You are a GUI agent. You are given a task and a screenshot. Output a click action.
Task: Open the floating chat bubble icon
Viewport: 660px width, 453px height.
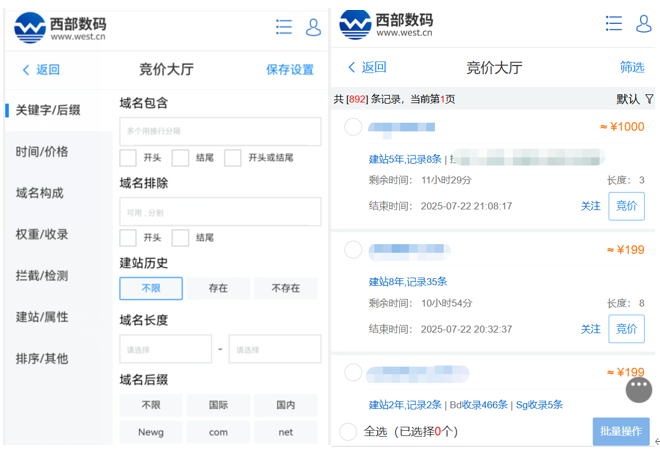(639, 389)
